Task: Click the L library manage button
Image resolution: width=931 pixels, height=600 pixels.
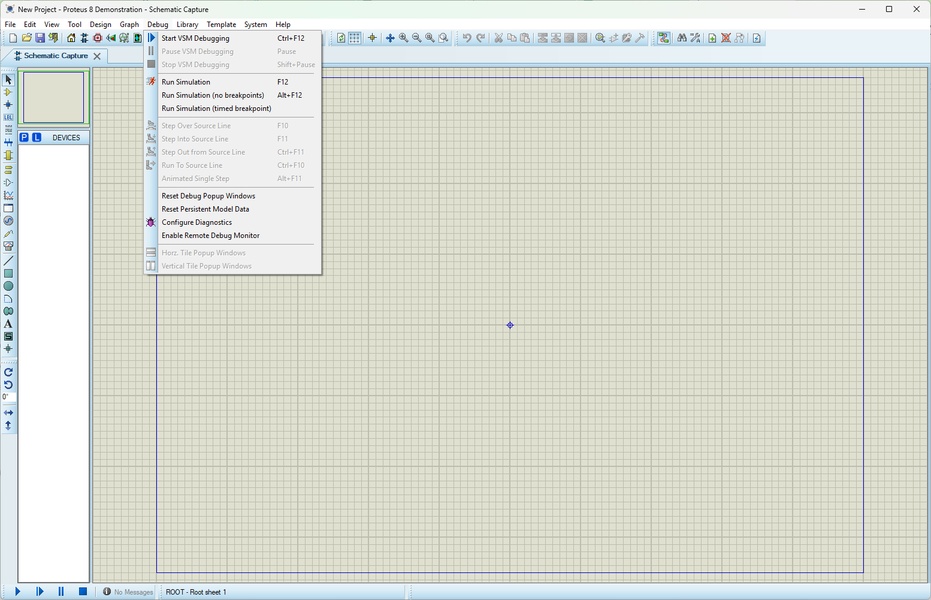Action: (37, 138)
